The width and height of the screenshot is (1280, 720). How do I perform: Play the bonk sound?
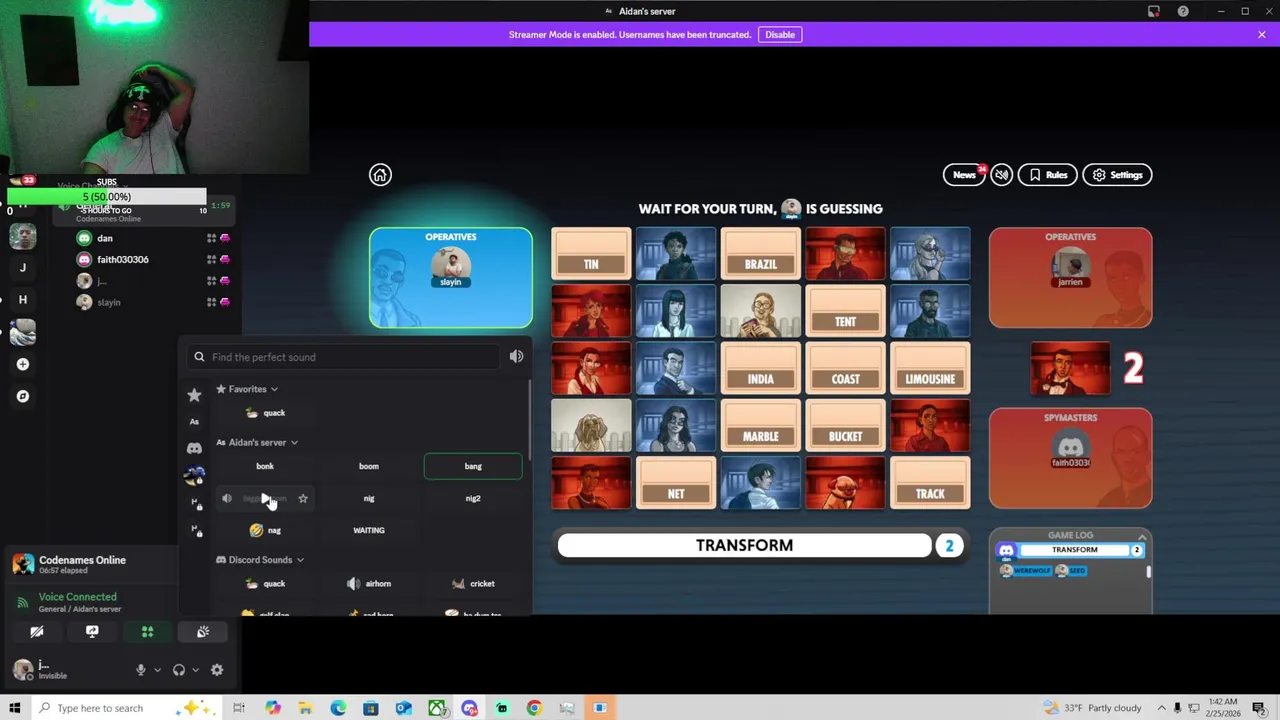coord(265,466)
